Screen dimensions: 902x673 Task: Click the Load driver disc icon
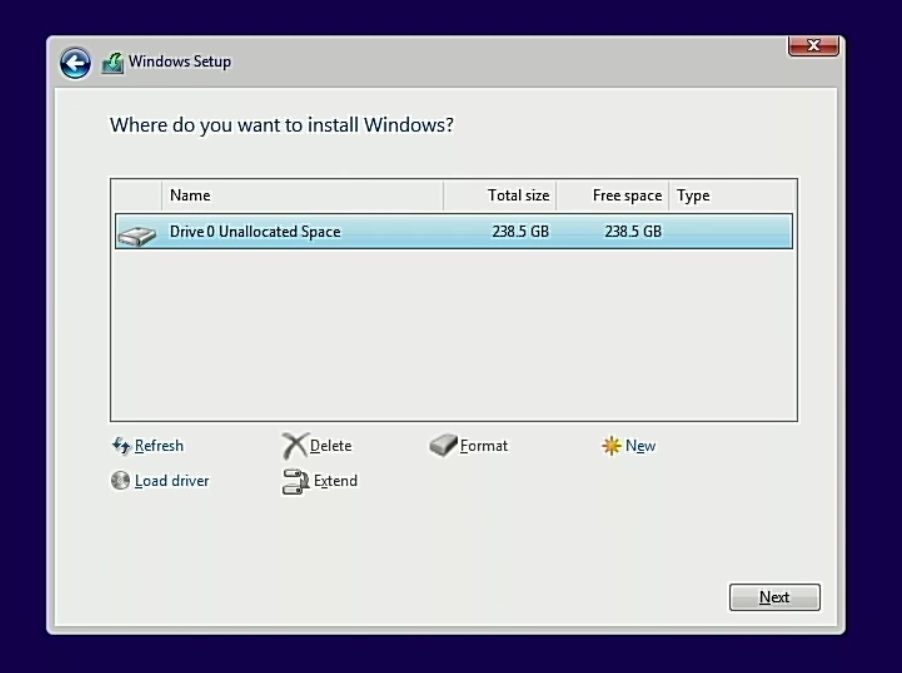coord(120,481)
